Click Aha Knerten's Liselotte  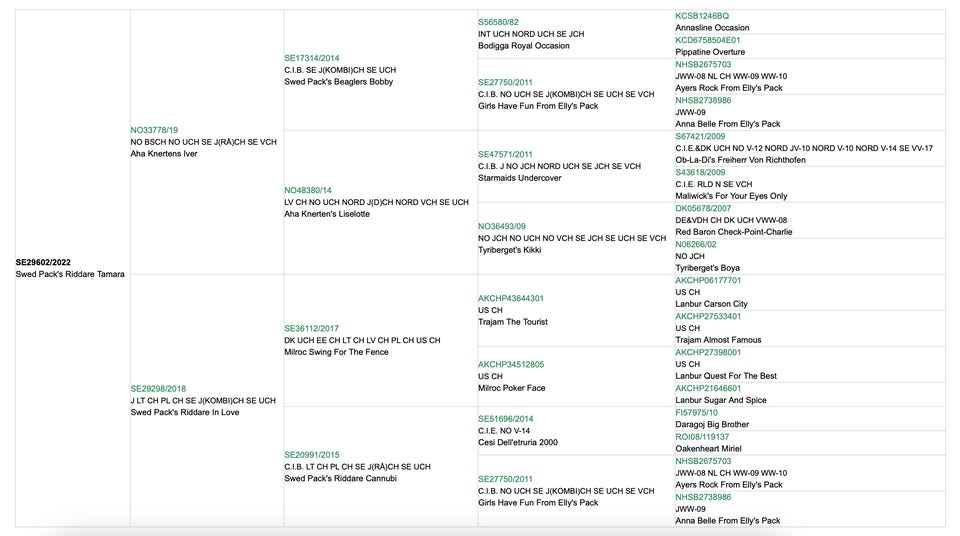[x=327, y=214]
